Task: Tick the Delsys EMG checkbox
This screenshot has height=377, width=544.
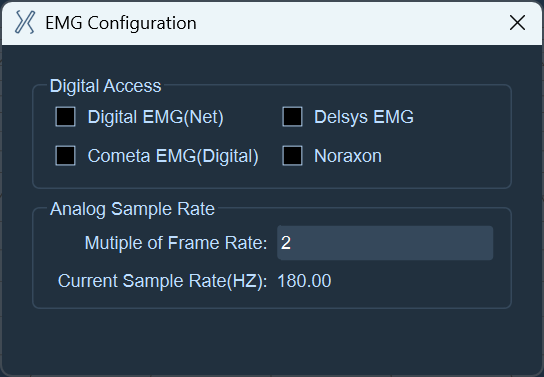Action: click(x=292, y=117)
